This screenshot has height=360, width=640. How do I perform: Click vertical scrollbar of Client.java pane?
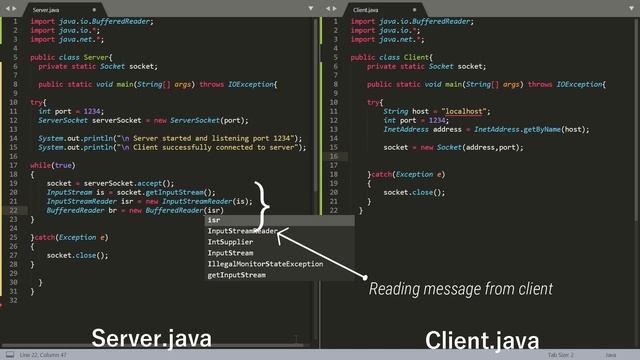tap(636, 119)
